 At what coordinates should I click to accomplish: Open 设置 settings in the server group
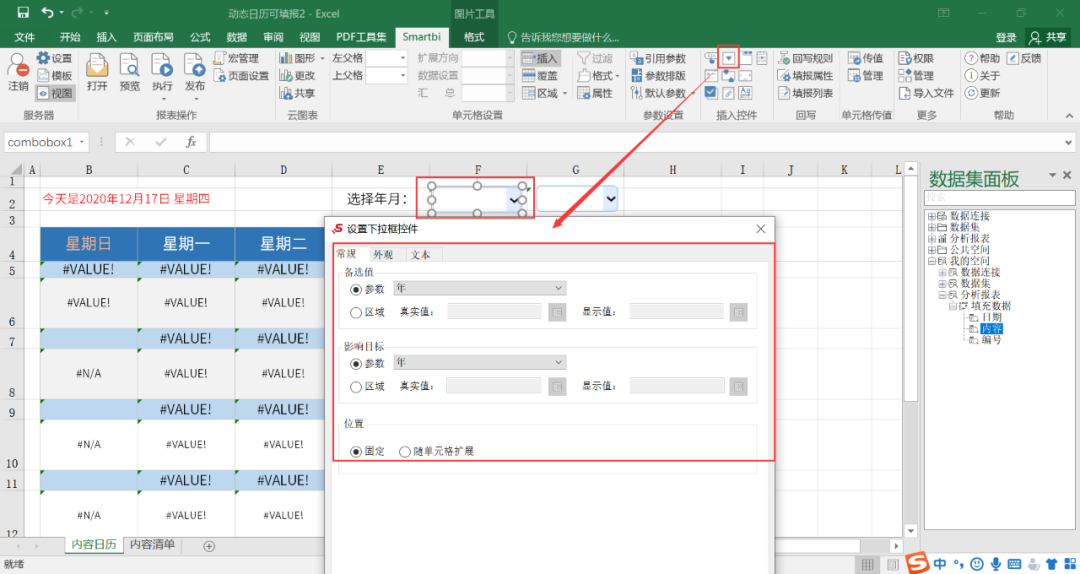point(54,59)
